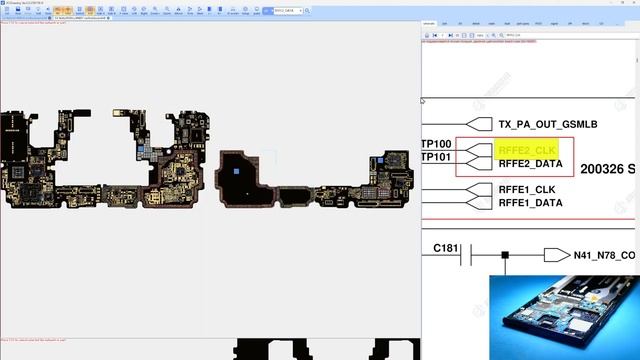Viewport: 640px width, 360px height.
Task: Click the Zoom- toolbar icon
Action: pyautogui.click(x=167, y=10)
